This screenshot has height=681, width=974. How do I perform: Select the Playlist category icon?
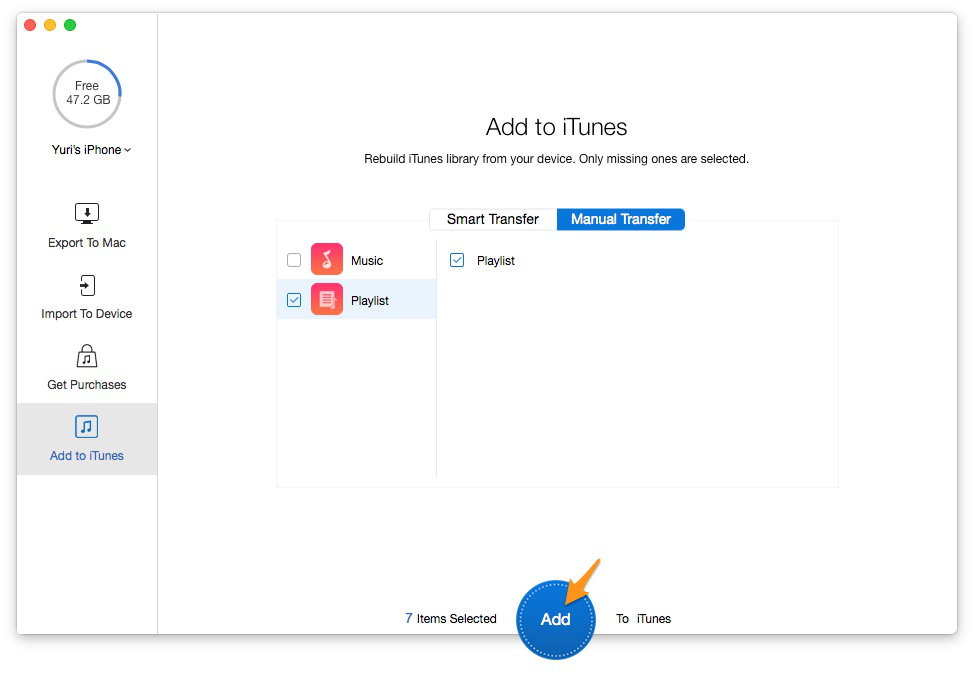(327, 299)
